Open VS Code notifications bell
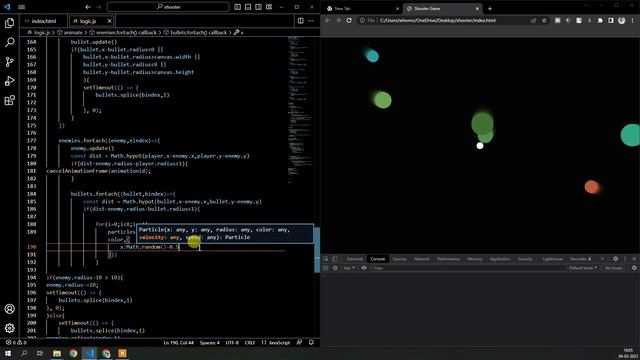This screenshot has height=360, width=640. coord(311,342)
